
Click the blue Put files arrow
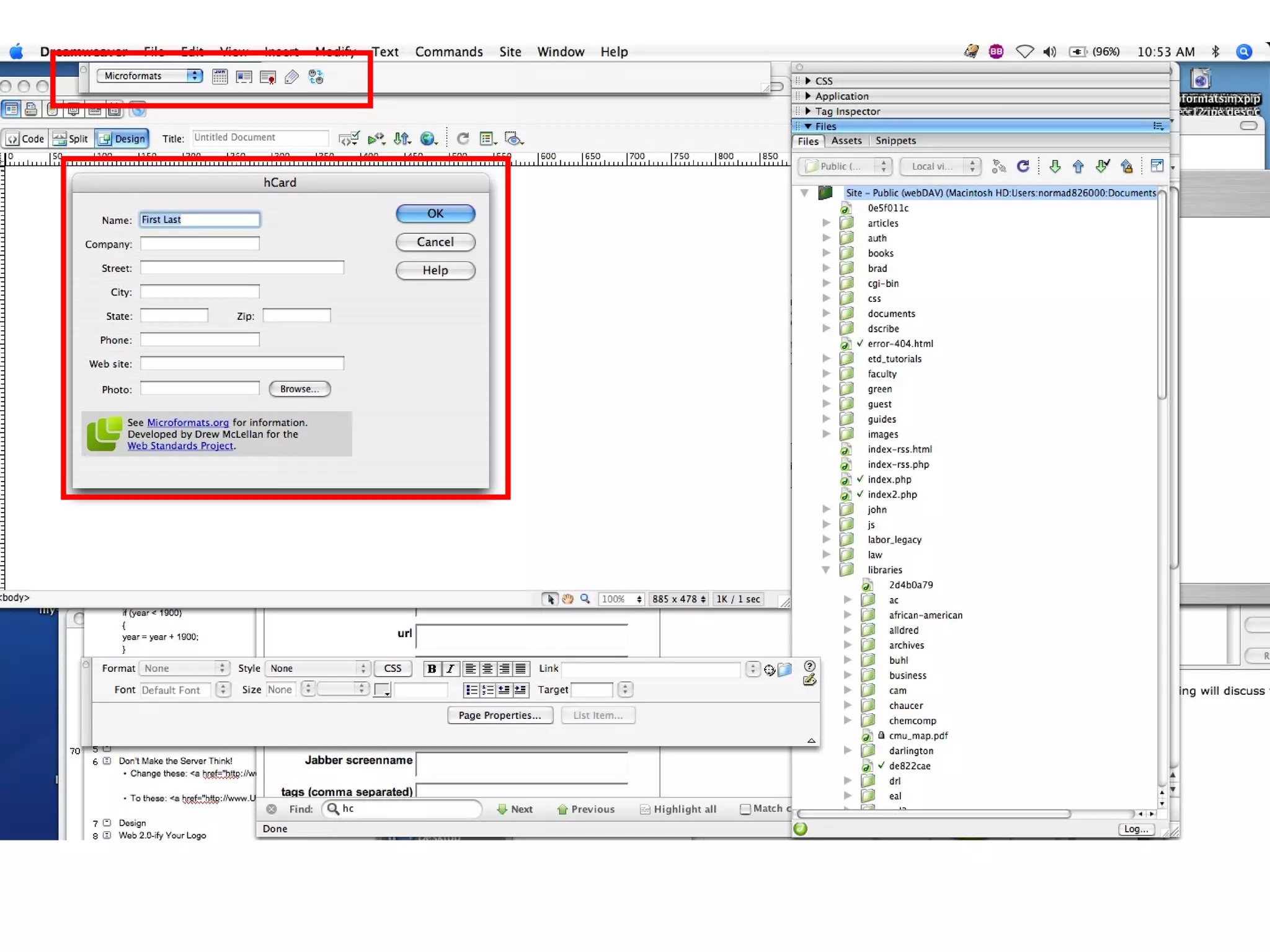pos(1078,166)
